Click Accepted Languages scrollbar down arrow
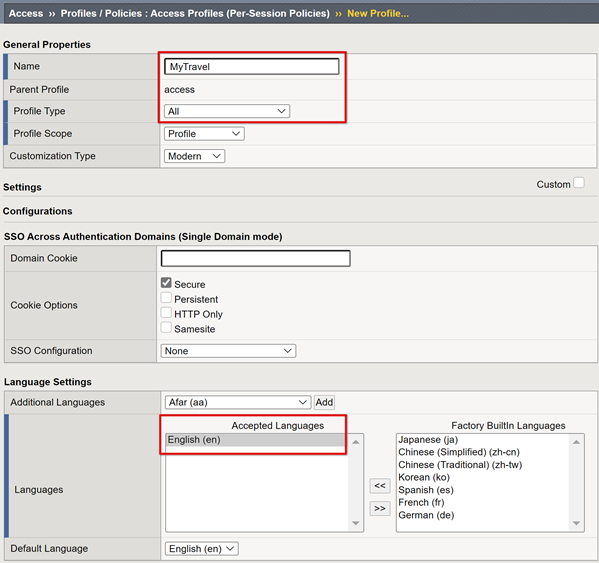The height and width of the screenshot is (563, 599). [x=356, y=523]
